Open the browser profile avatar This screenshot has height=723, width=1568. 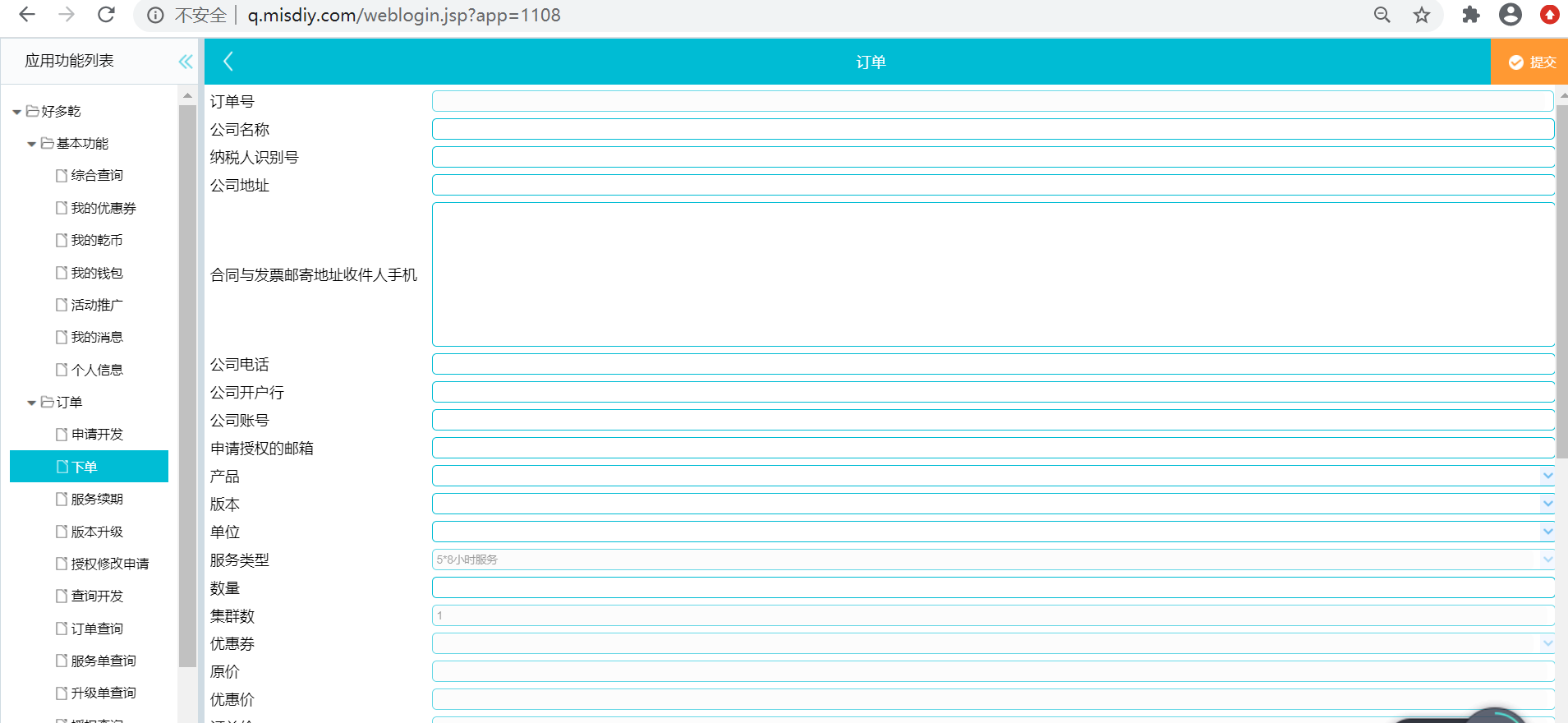1511,15
